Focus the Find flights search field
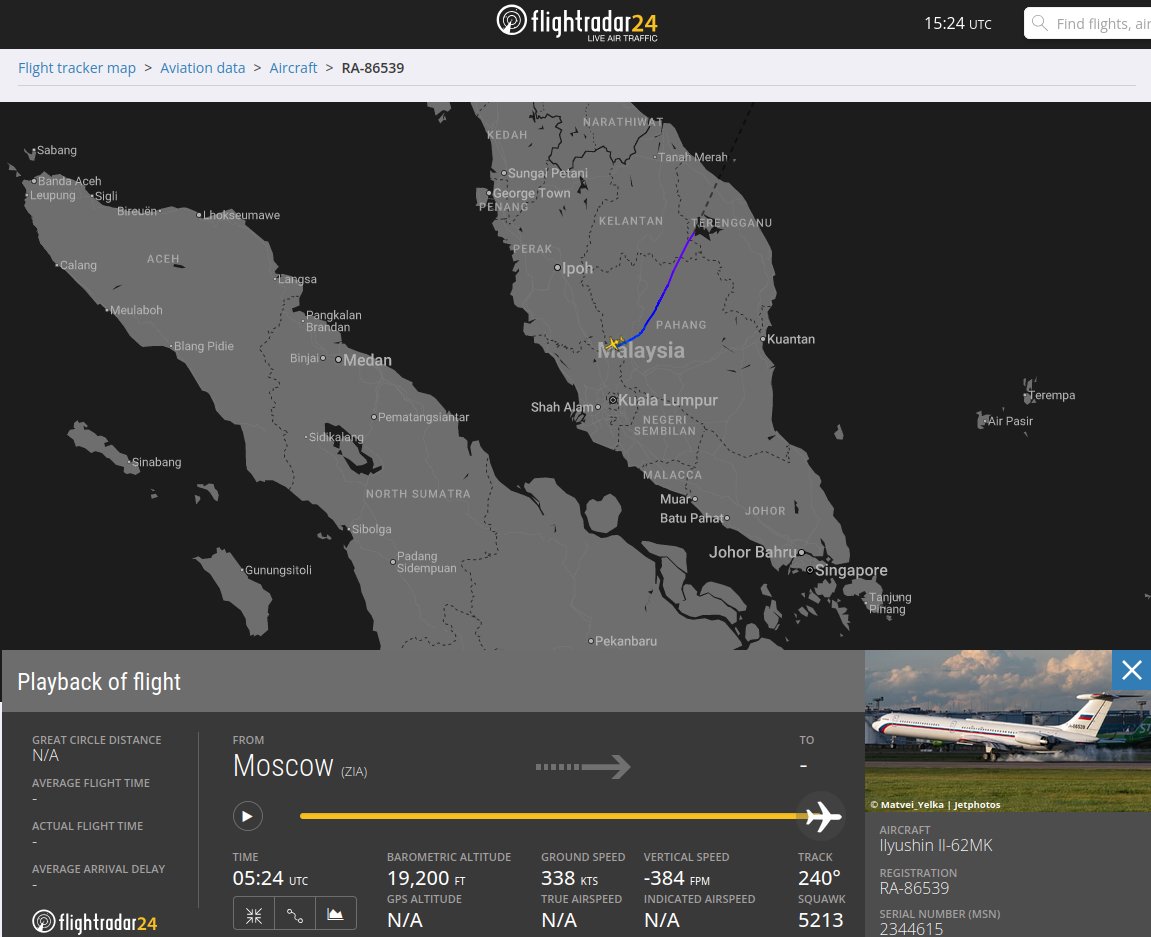 click(x=1088, y=23)
